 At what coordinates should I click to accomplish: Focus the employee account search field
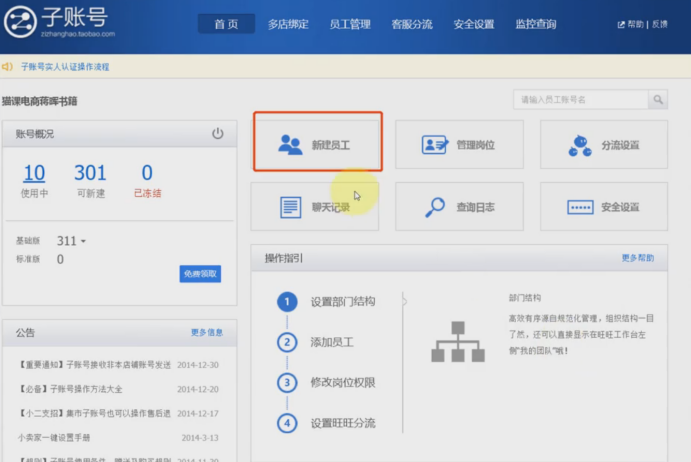click(x=581, y=100)
